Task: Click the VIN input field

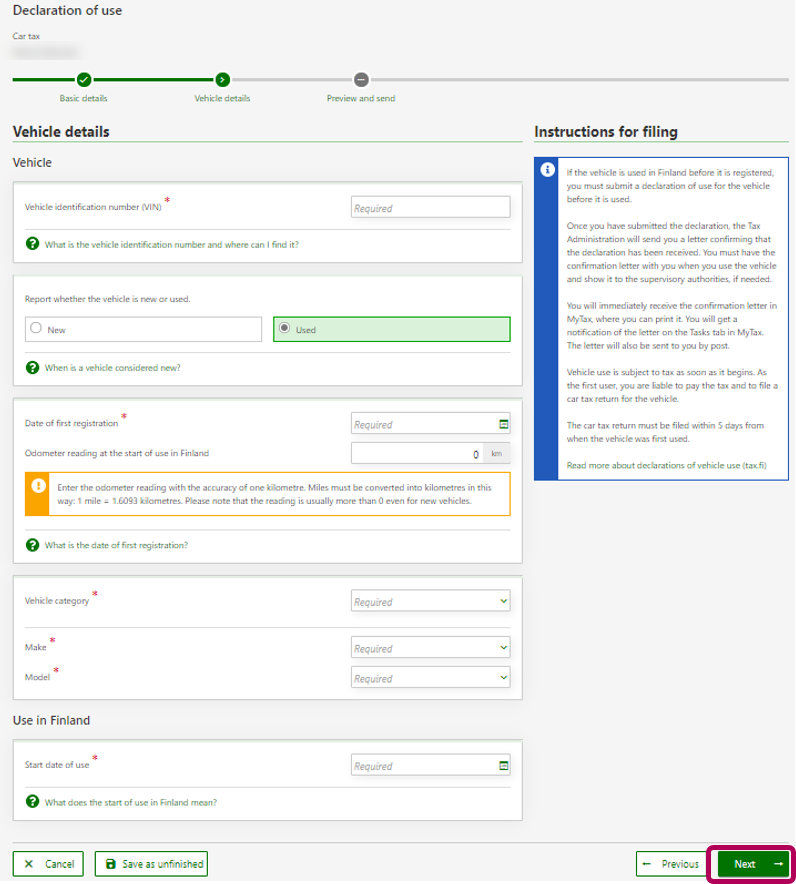Action: point(430,208)
